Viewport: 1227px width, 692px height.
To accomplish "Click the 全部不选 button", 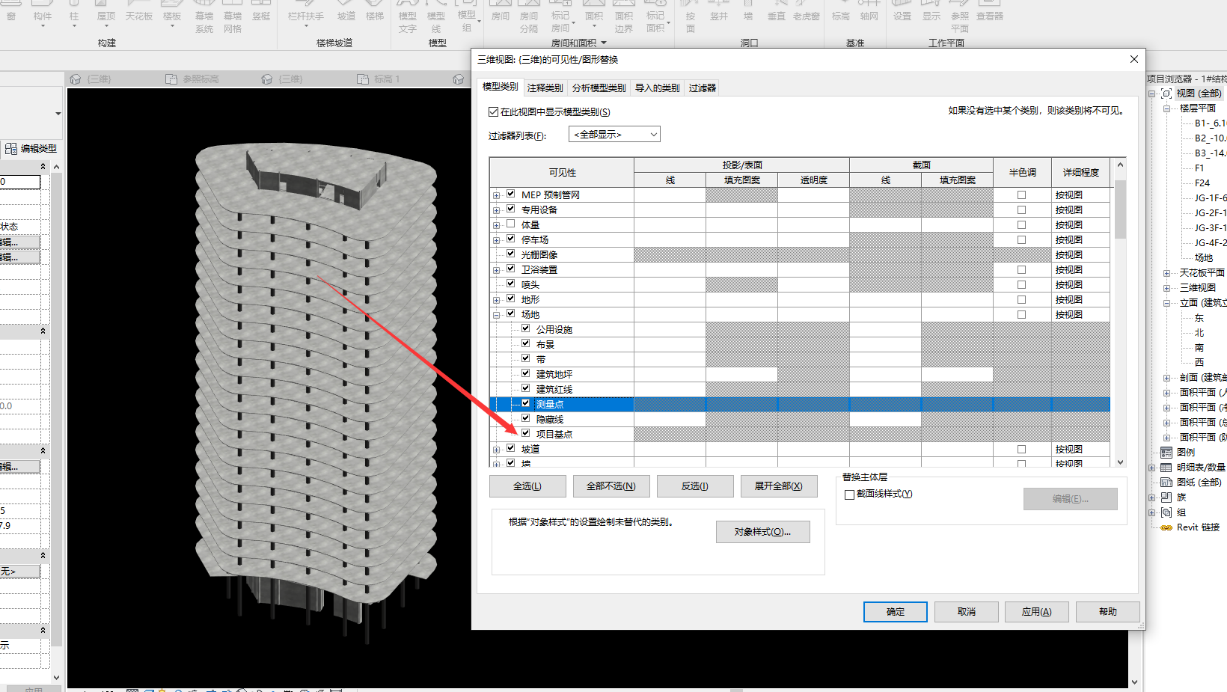I will 611,486.
